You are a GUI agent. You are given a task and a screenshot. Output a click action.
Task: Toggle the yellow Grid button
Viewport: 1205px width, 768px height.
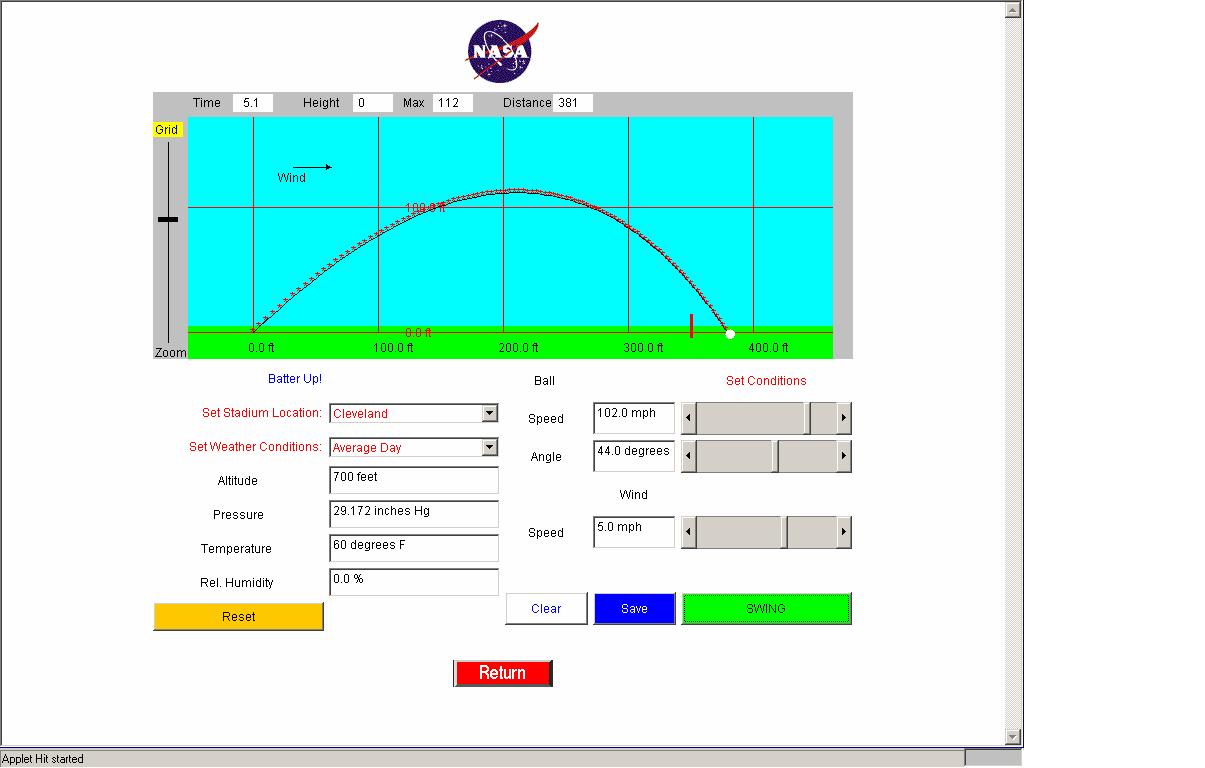(x=167, y=130)
